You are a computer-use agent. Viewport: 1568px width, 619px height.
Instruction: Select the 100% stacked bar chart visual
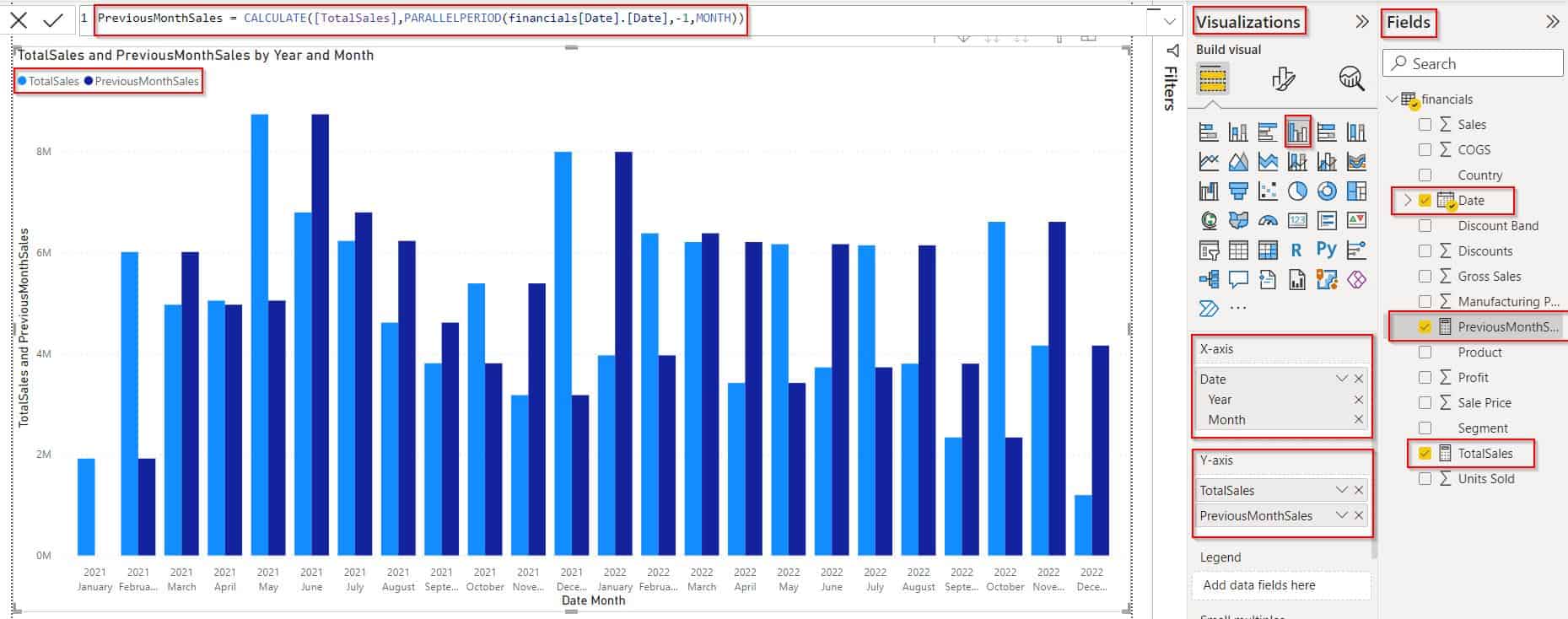1327,132
